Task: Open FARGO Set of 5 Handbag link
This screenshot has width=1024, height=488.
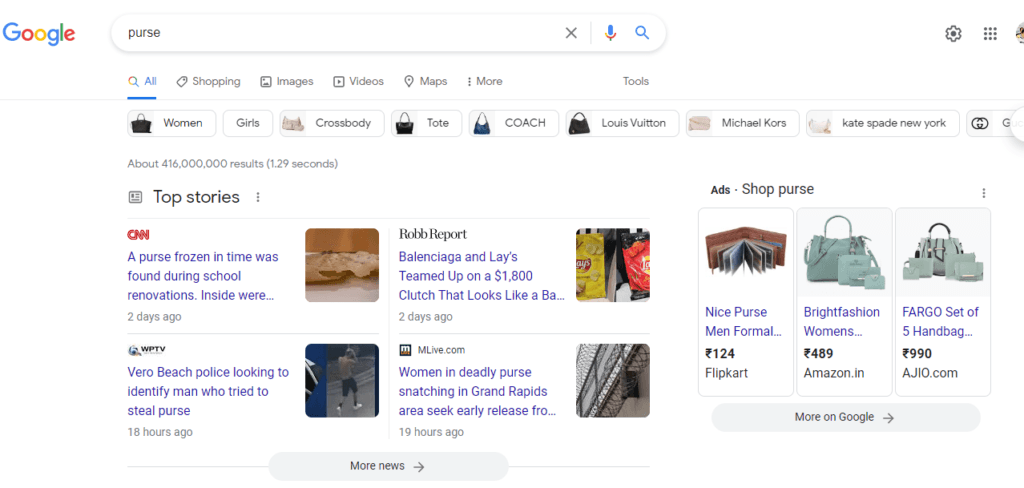Action: [940, 321]
